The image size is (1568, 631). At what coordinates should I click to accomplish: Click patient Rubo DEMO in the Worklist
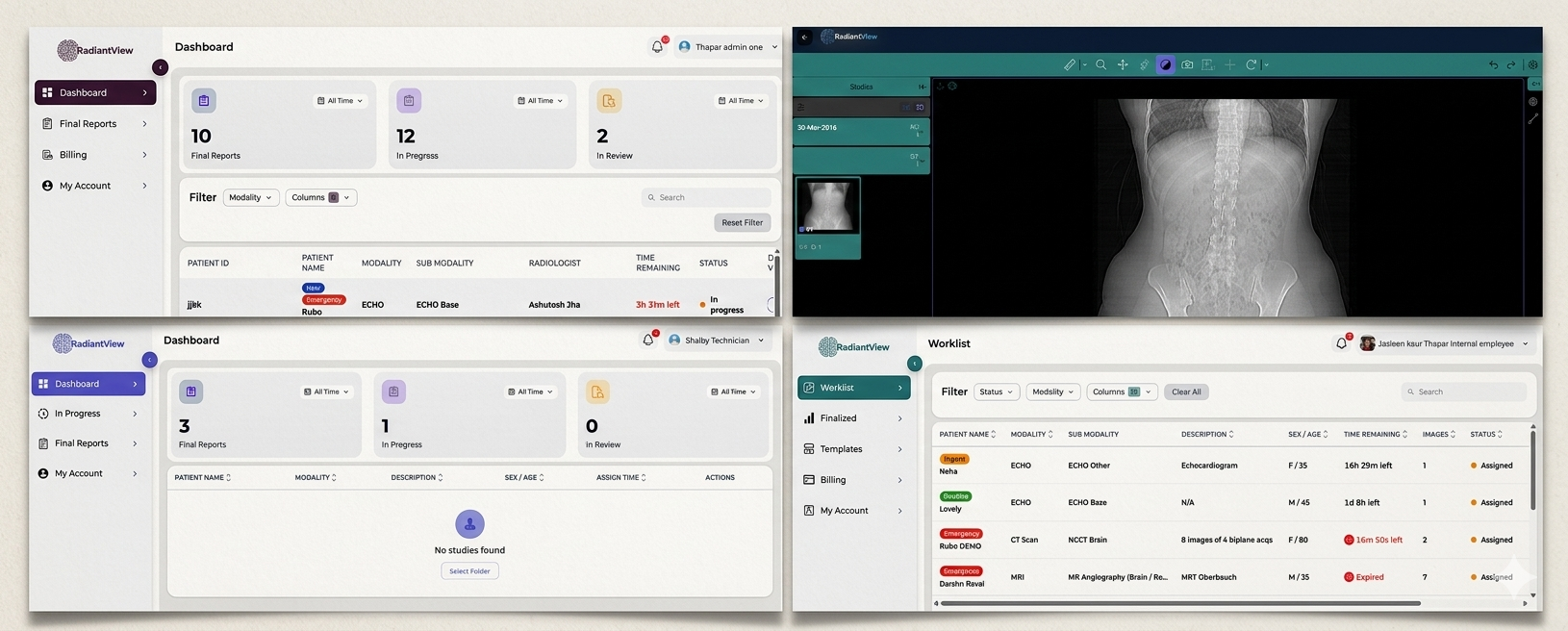(960, 546)
